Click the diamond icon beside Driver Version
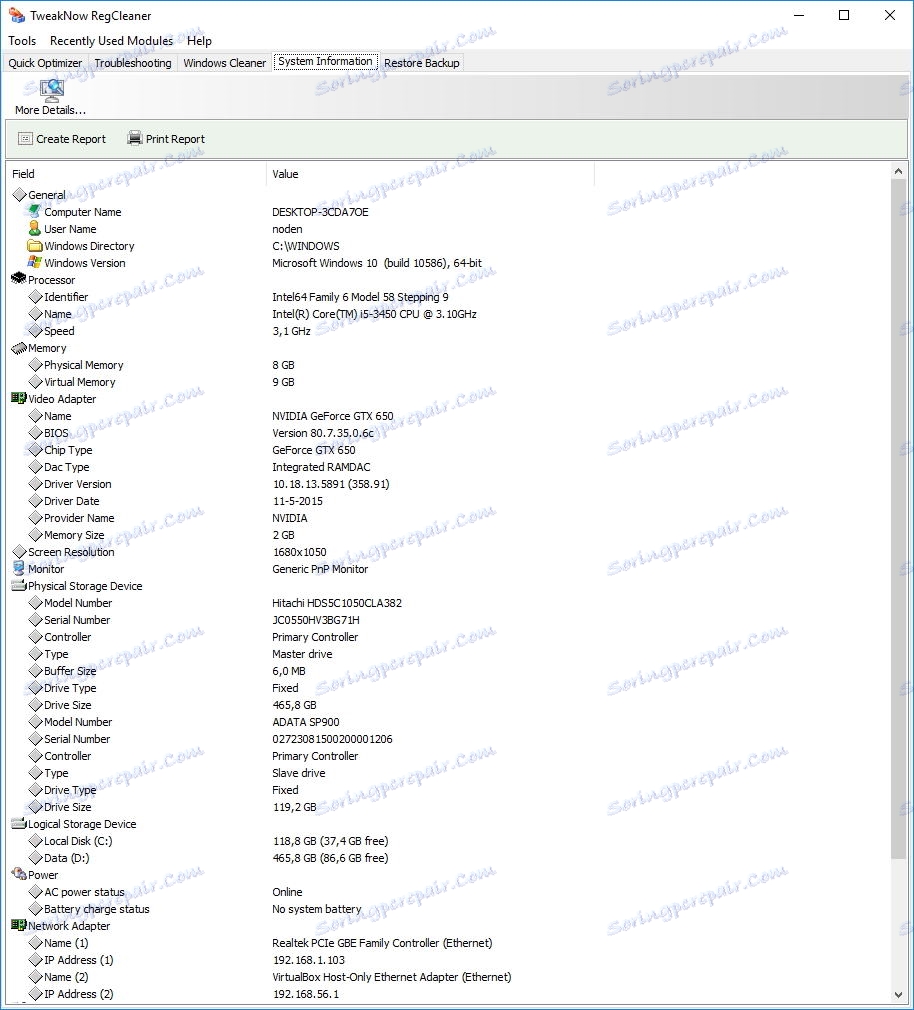Image resolution: width=914 pixels, height=1010 pixels. (x=35, y=484)
